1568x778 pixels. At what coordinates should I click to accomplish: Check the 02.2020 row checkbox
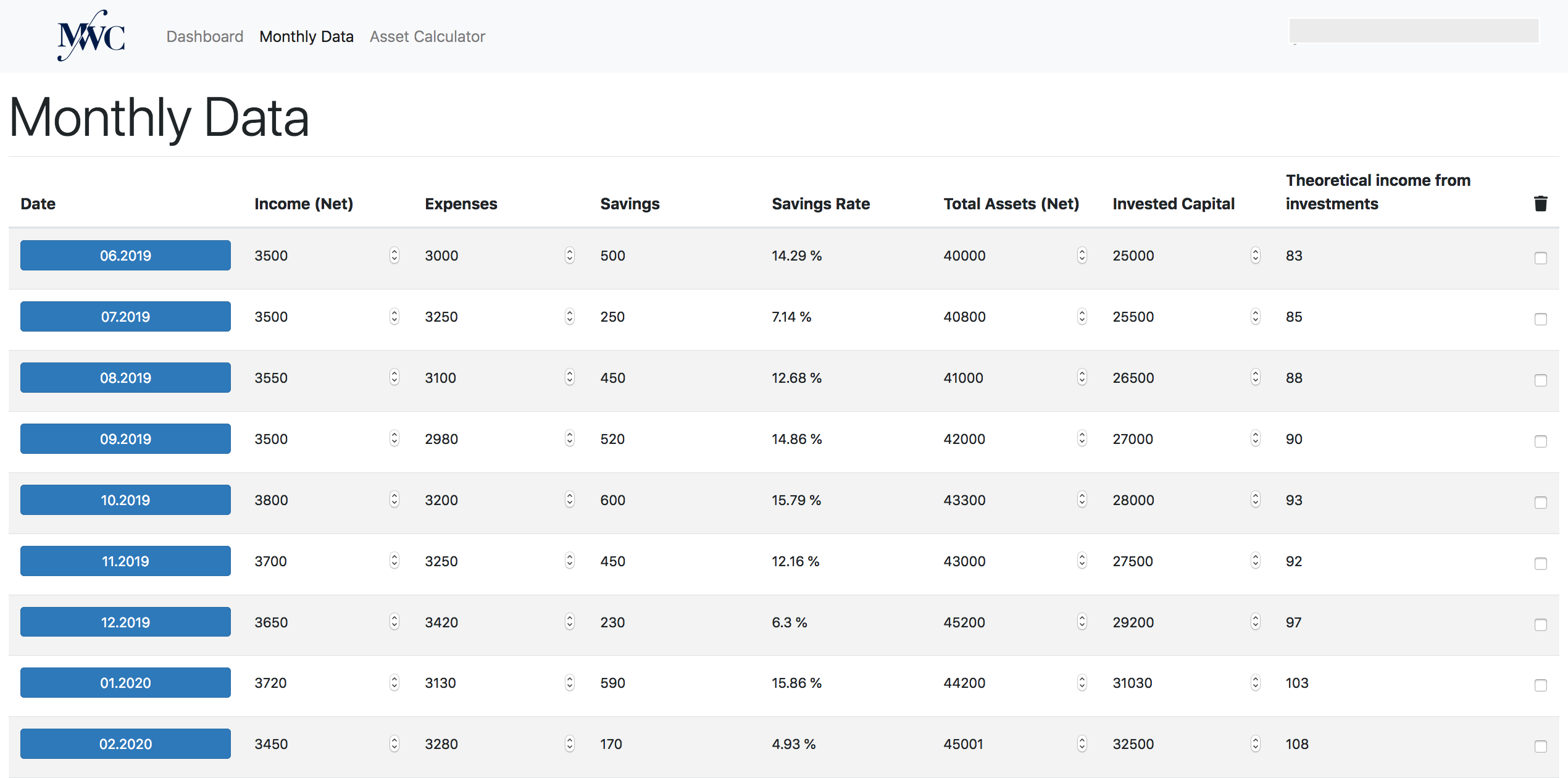pos(1540,746)
